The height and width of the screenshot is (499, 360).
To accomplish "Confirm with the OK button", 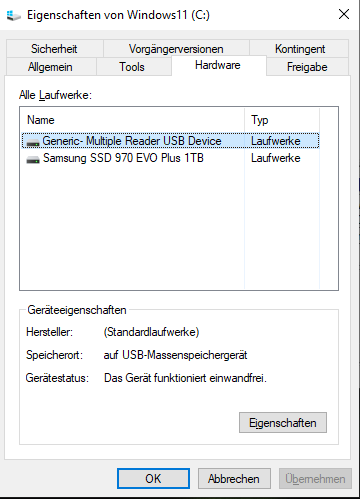I will (153, 479).
